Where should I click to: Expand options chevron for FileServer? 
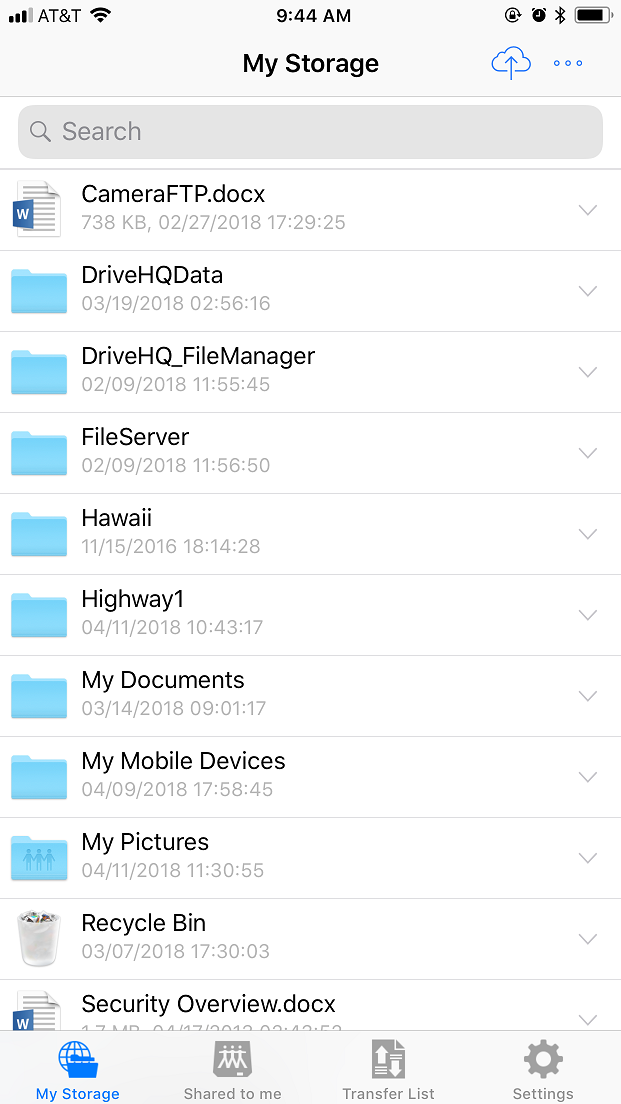pyautogui.click(x=588, y=453)
